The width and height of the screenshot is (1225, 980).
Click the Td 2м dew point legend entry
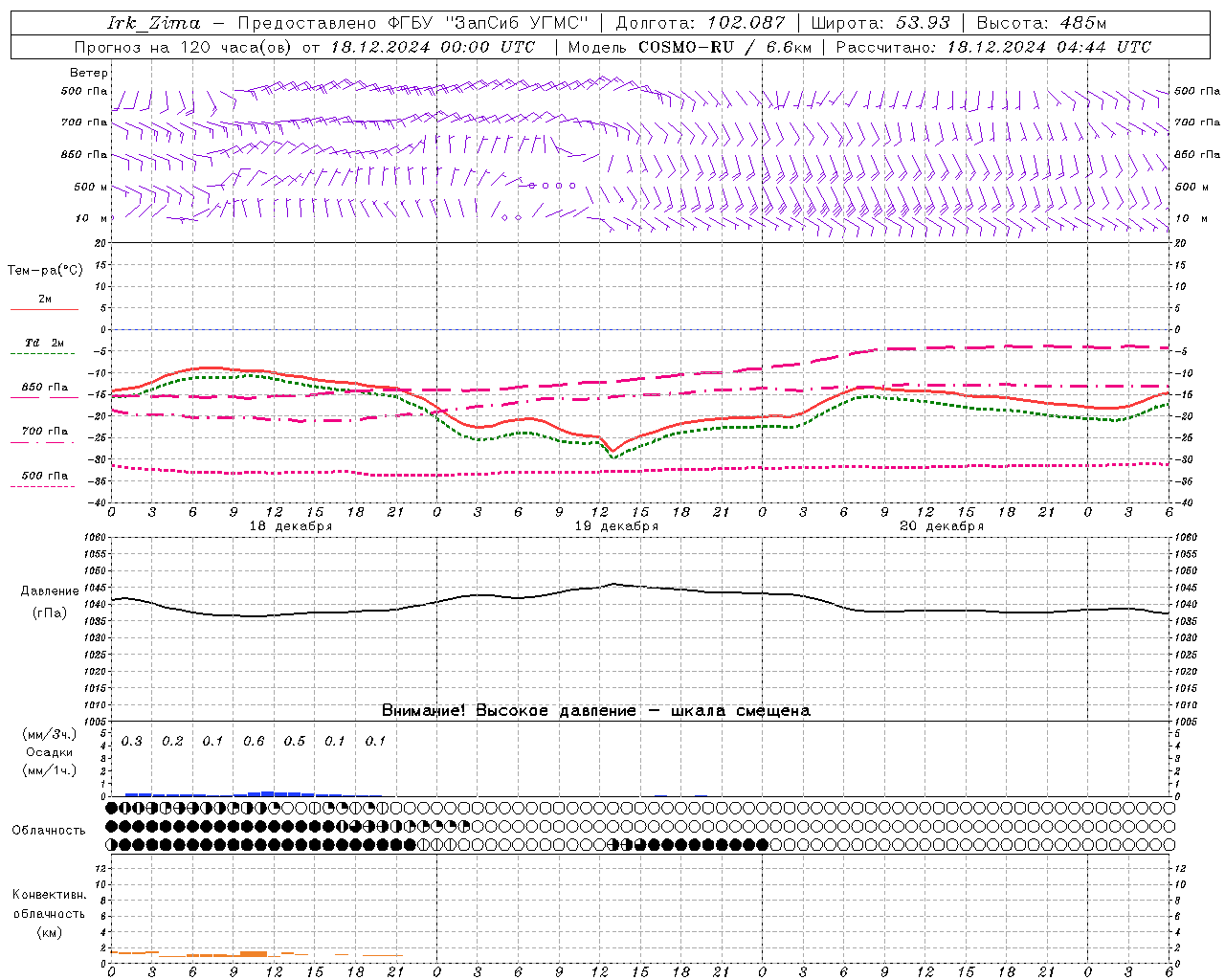[45, 343]
